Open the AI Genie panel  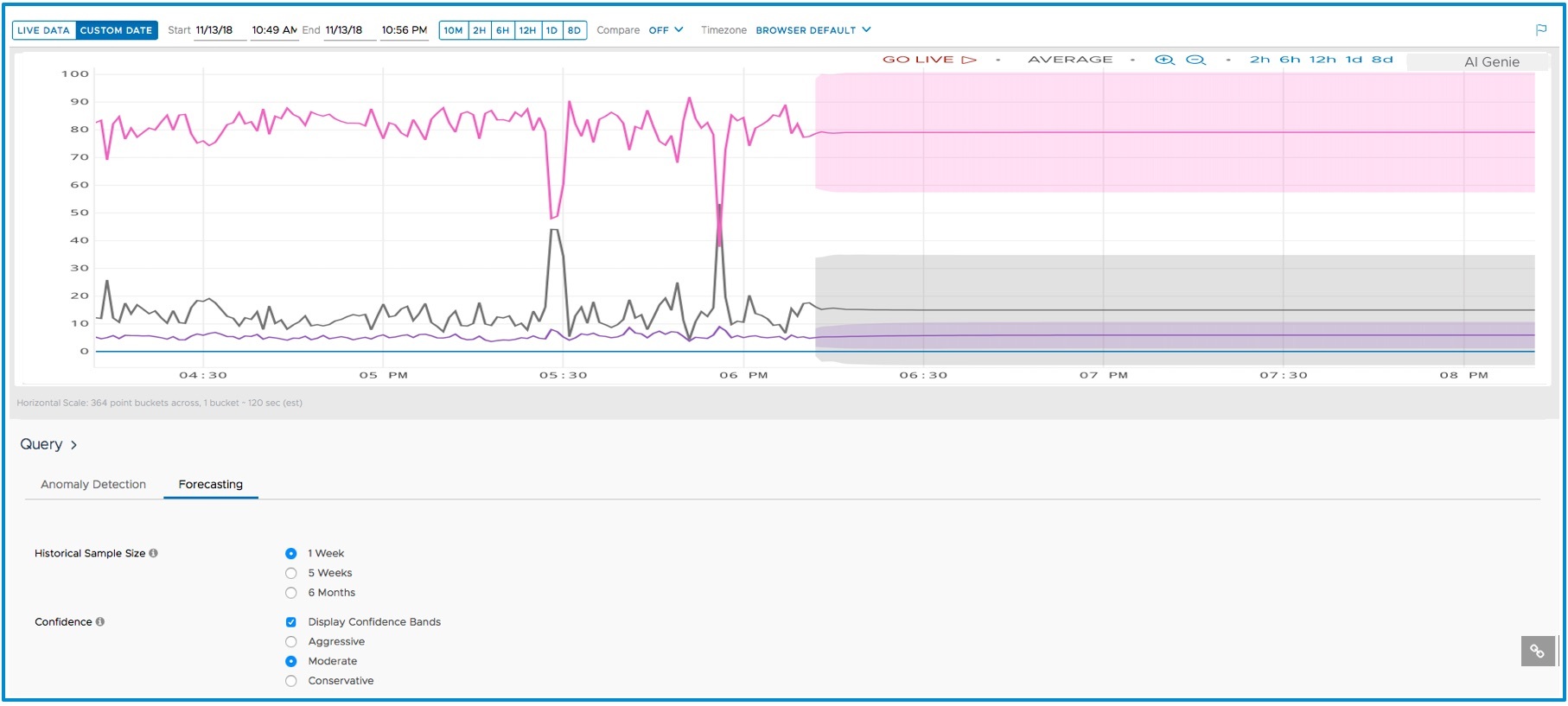click(1491, 62)
